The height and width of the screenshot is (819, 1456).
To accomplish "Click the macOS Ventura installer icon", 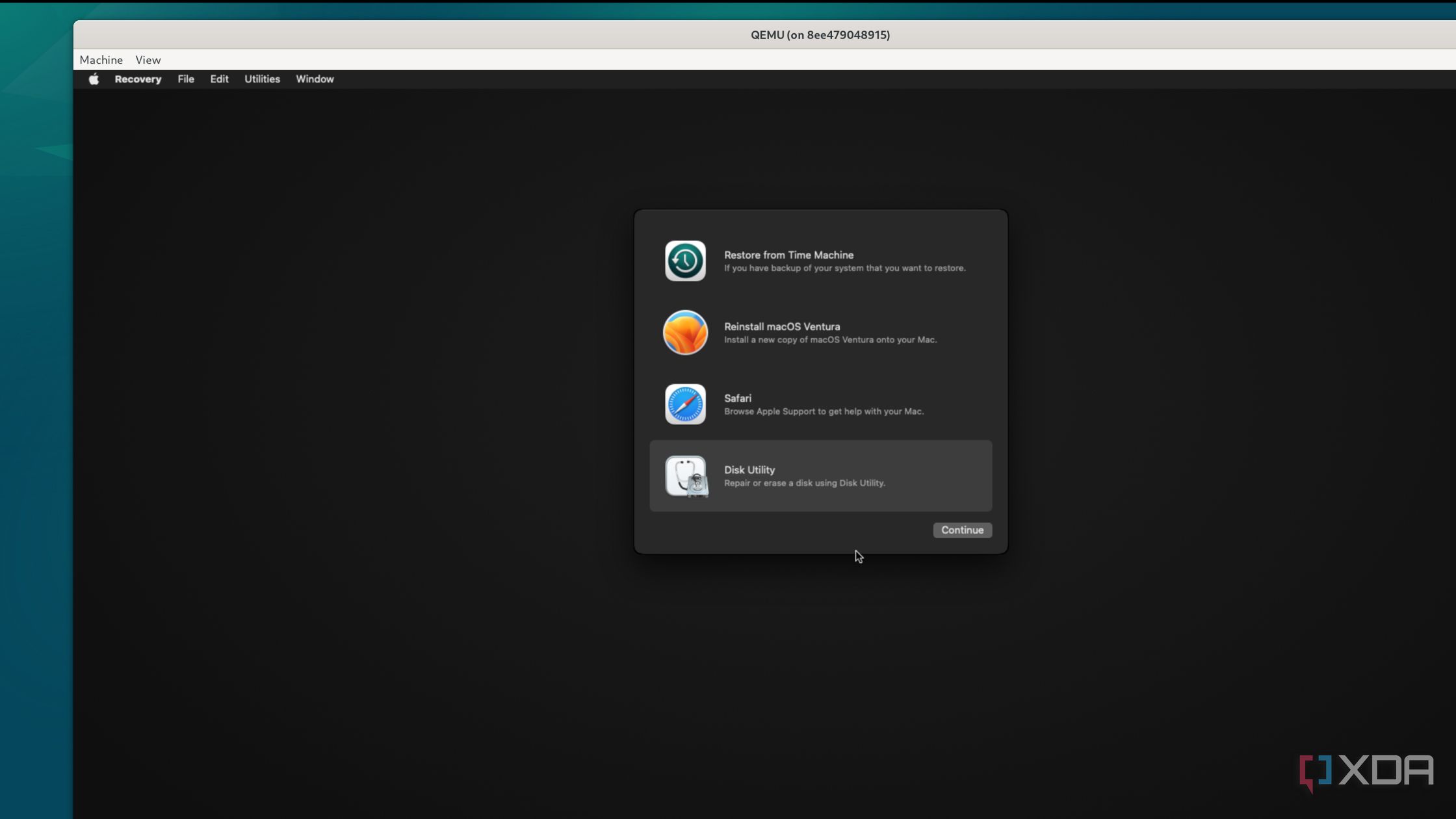I will [685, 332].
